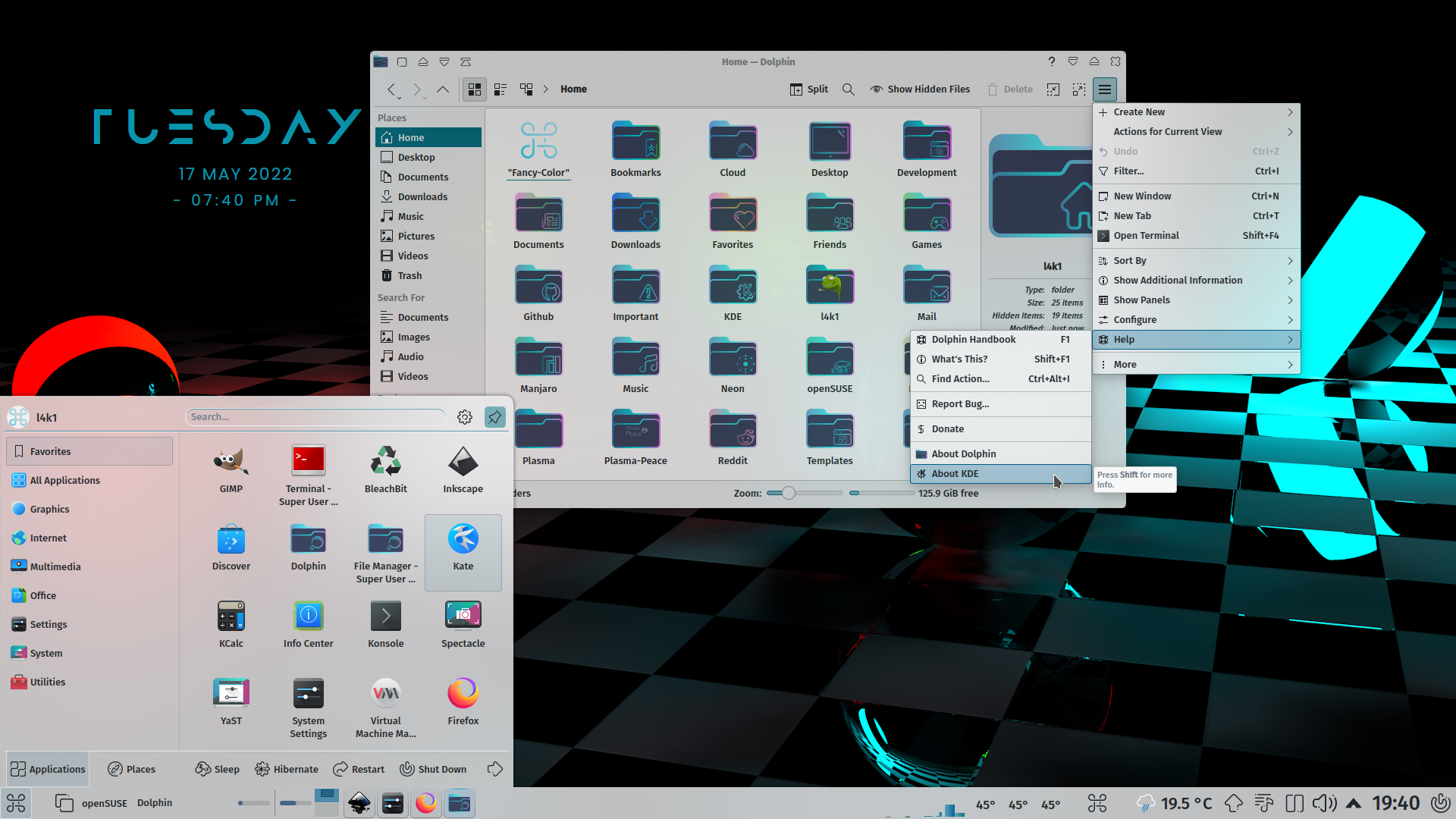Click the Restart button

click(359, 770)
